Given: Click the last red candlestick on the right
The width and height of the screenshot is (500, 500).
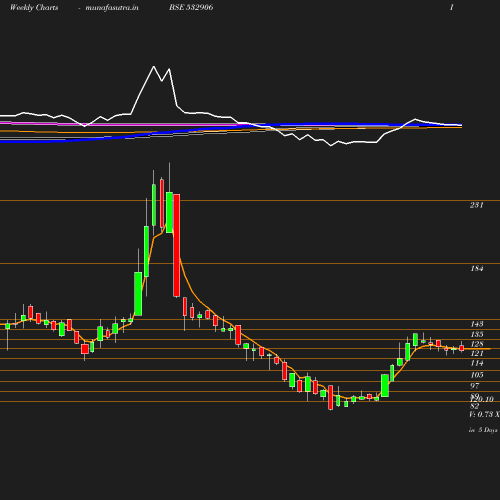Looking at the screenshot, I should (x=461, y=348).
